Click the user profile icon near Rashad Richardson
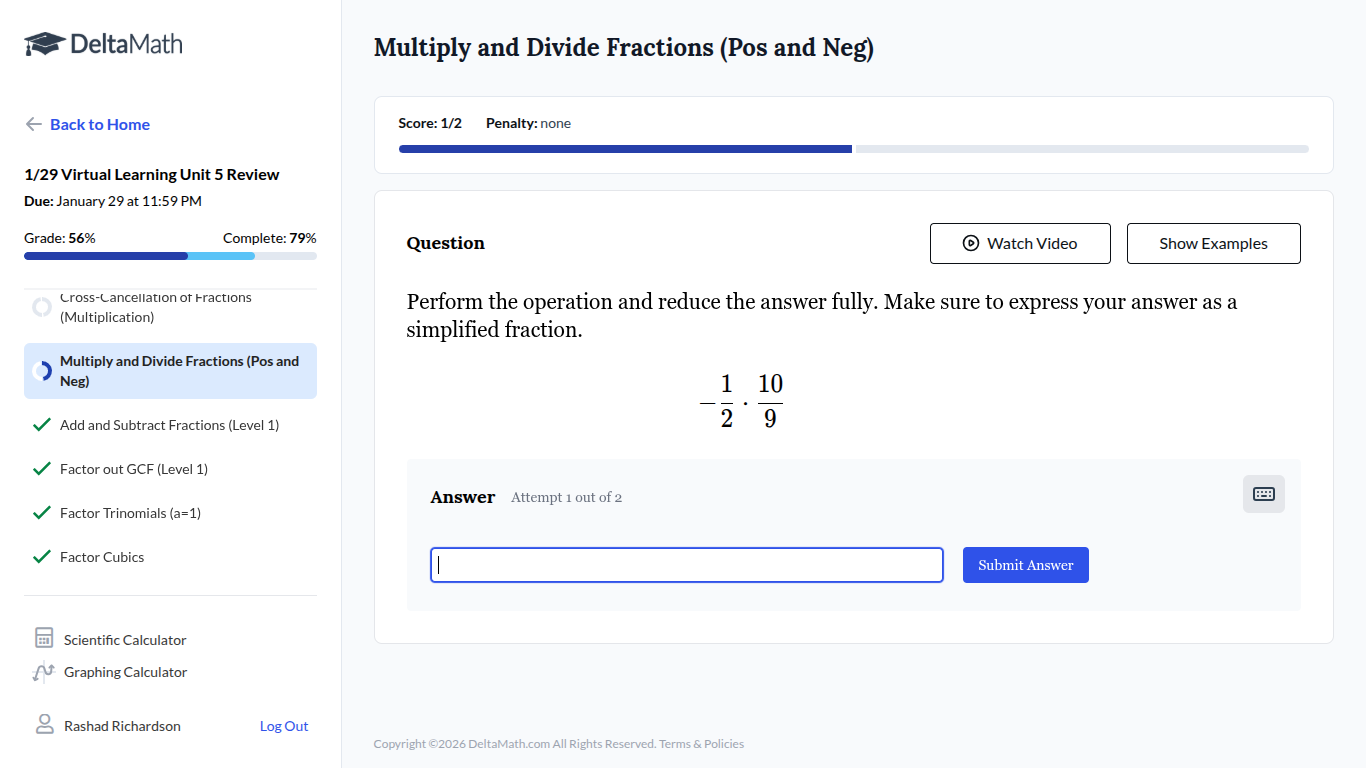The image size is (1366, 768). (x=43, y=724)
